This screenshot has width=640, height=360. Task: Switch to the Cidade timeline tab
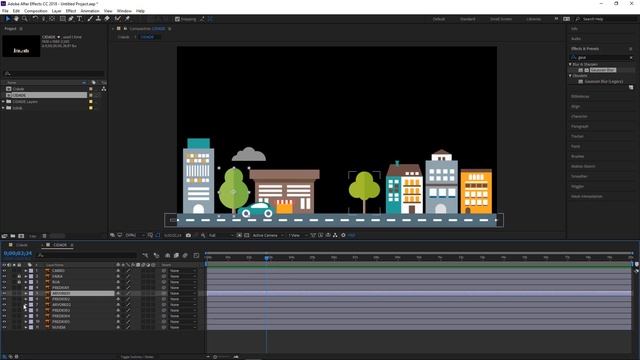pyautogui.click(x=22, y=245)
